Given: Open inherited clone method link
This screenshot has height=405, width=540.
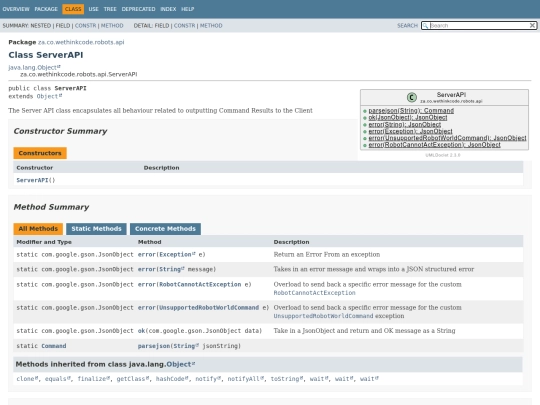Looking at the screenshot, I should click(x=27, y=379).
